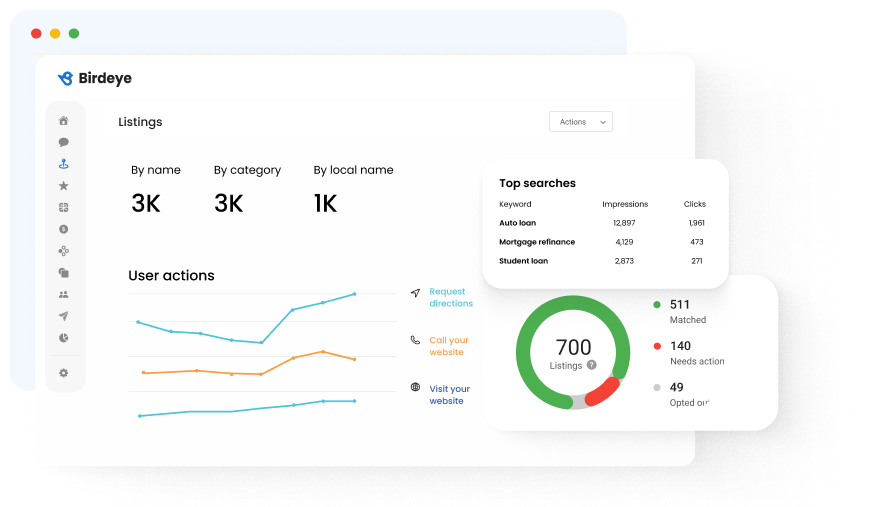Click the four-dots cluster sidebar icon
872x507 pixels.
[x=63, y=251]
